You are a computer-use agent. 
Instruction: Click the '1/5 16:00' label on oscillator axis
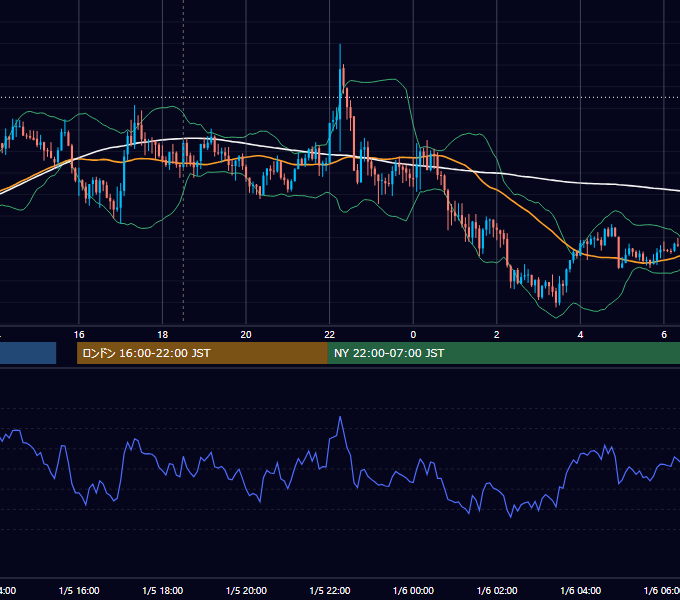tap(79, 590)
